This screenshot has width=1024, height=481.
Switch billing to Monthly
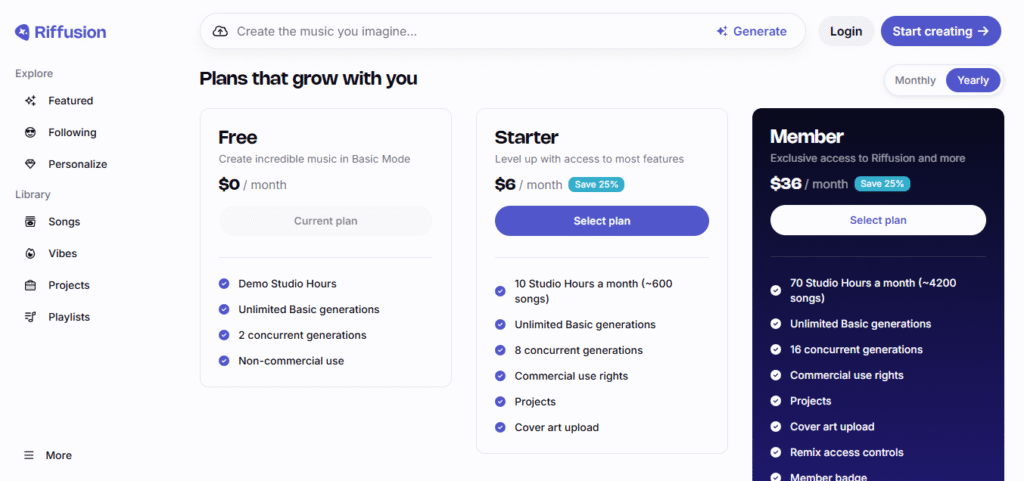pos(915,80)
